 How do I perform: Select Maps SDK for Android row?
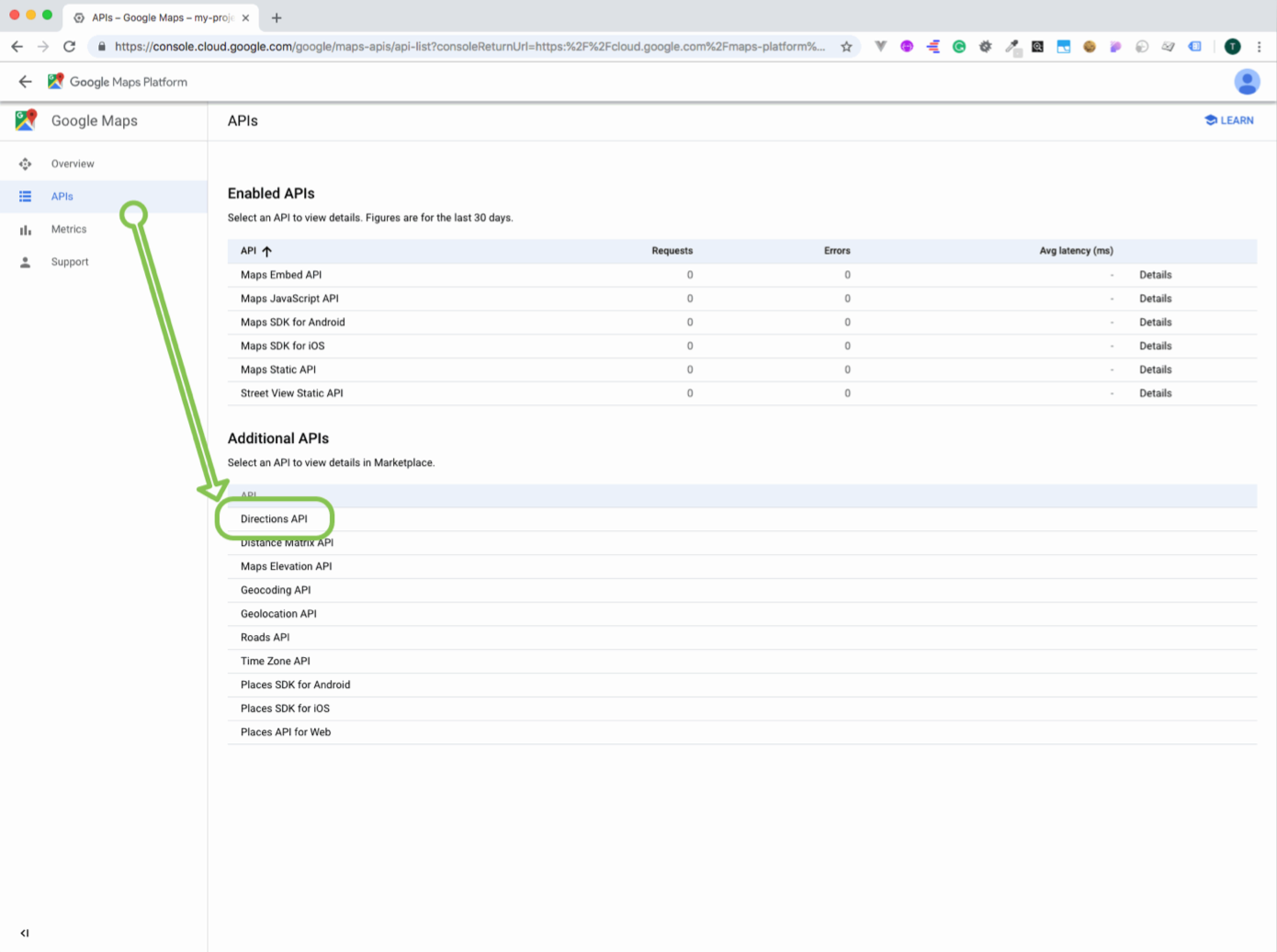742,323
